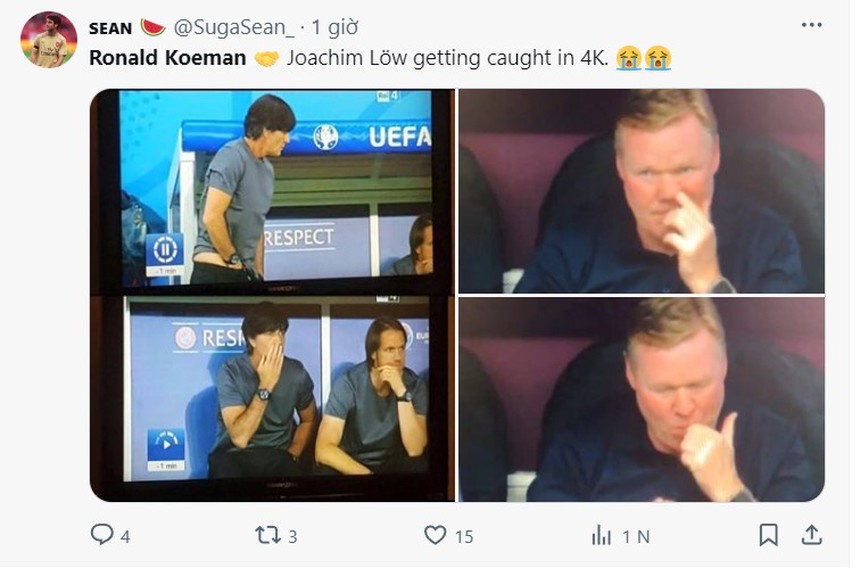Open the SEAN display name link
Viewport: 860px width, 568px height.
click(110, 27)
